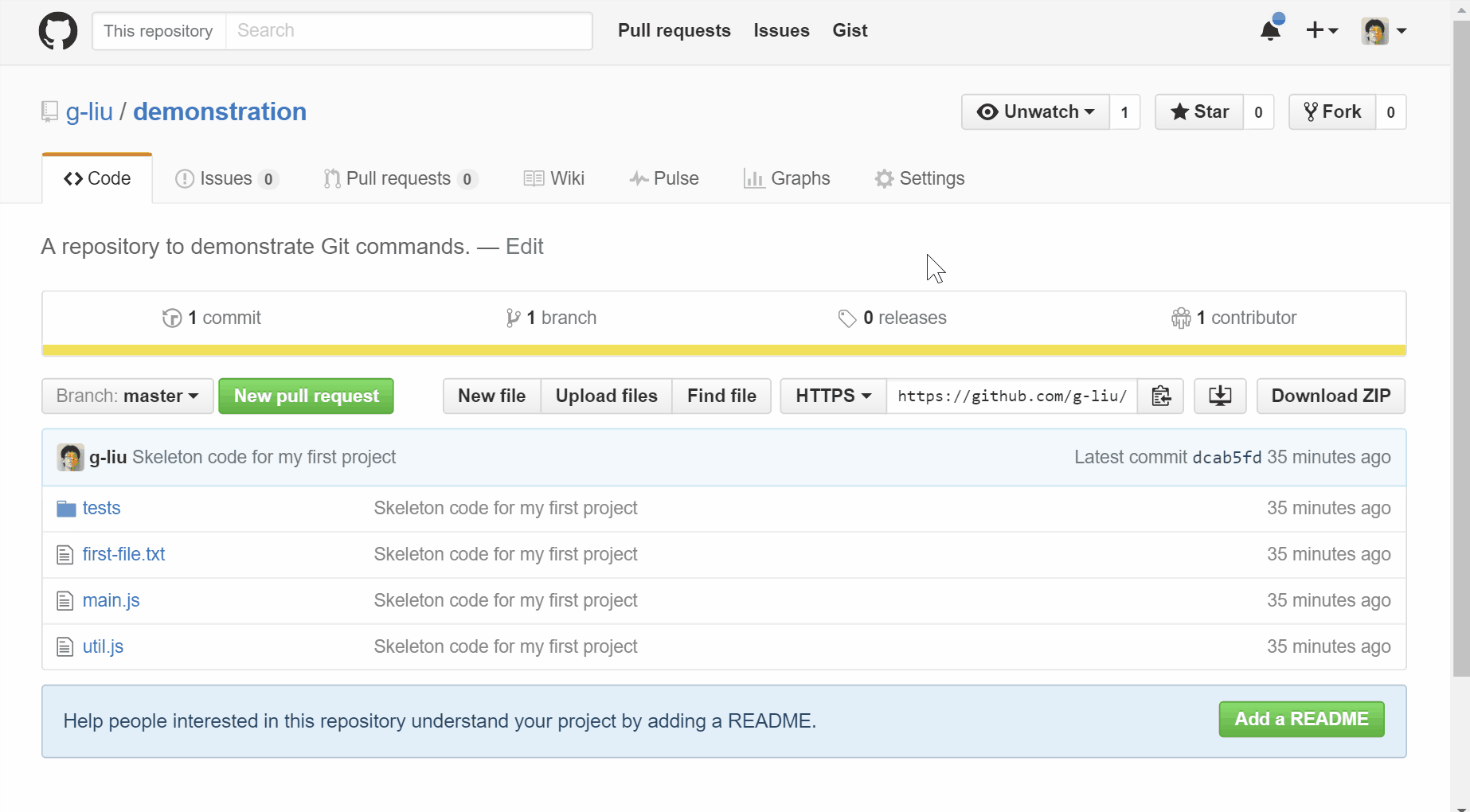1470x812 pixels.
Task: Open the demonstration repository link
Action: point(220,111)
